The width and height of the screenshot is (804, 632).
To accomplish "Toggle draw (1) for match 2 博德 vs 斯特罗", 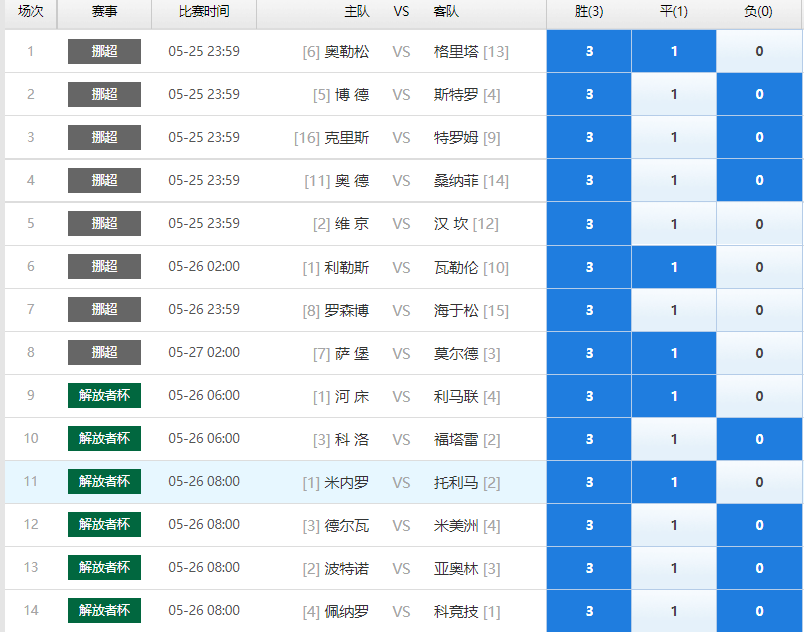I will click(x=674, y=94).
